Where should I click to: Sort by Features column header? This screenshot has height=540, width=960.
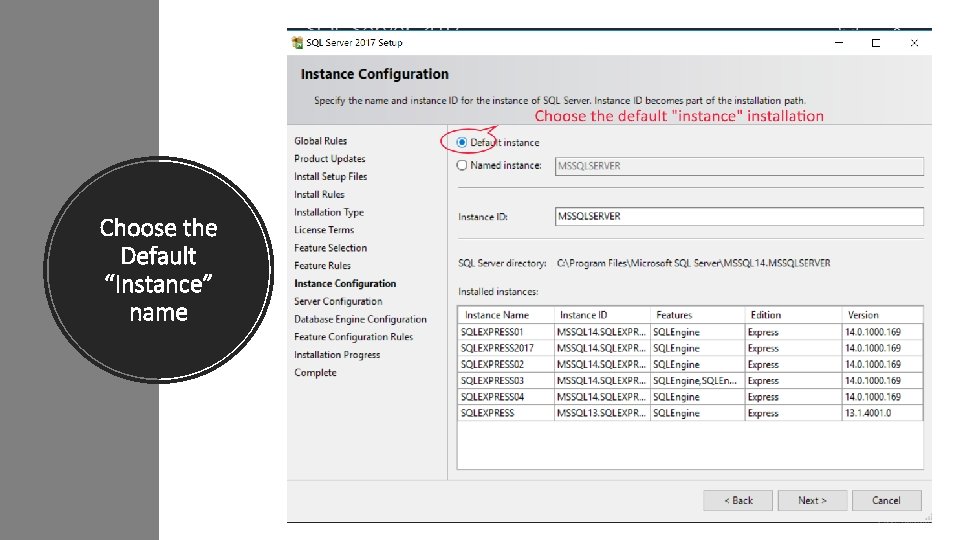point(697,315)
